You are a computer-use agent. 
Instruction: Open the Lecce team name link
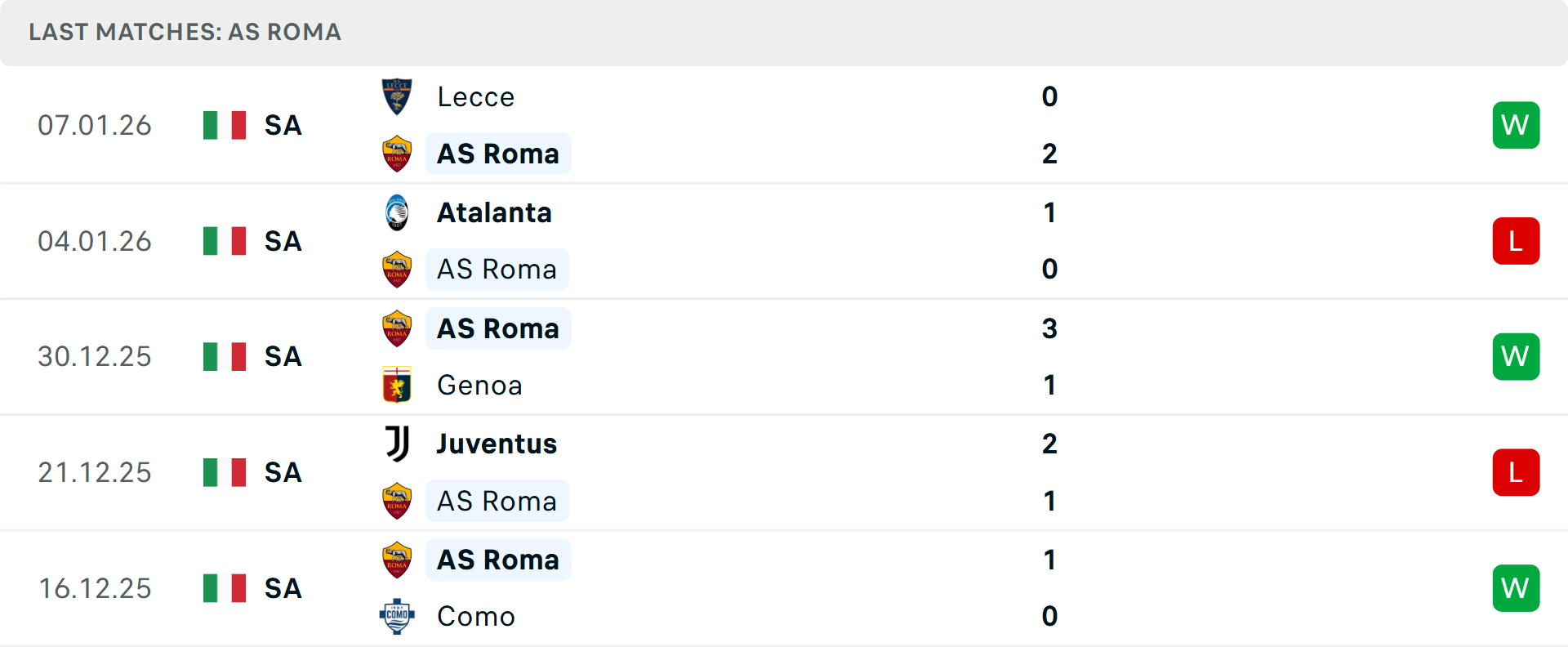[x=476, y=97]
